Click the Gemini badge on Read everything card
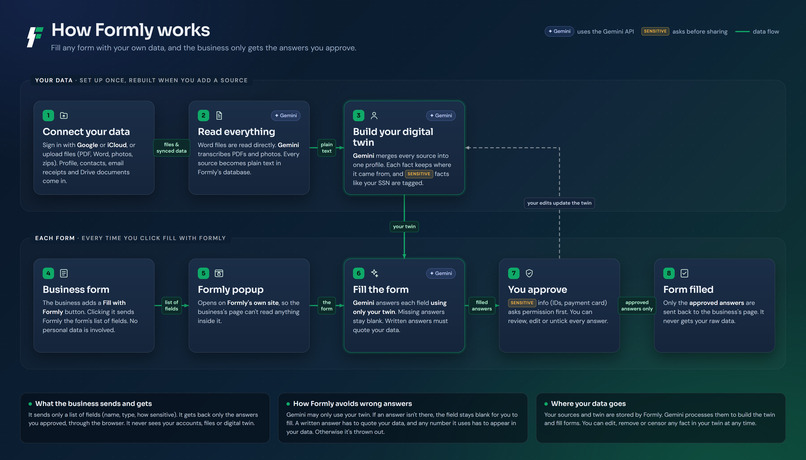 click(286, 116)
